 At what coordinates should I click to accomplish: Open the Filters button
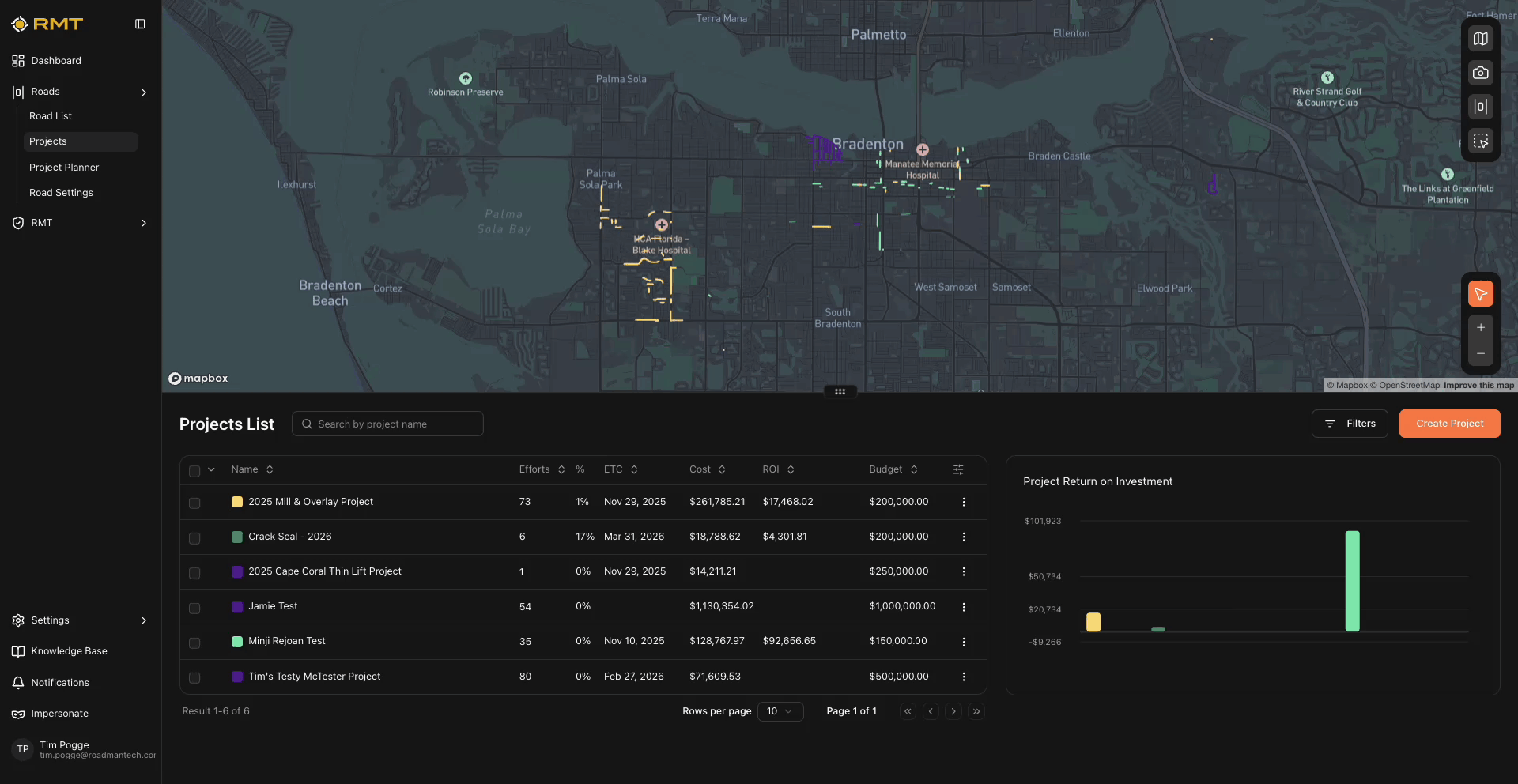(1349, 424)
